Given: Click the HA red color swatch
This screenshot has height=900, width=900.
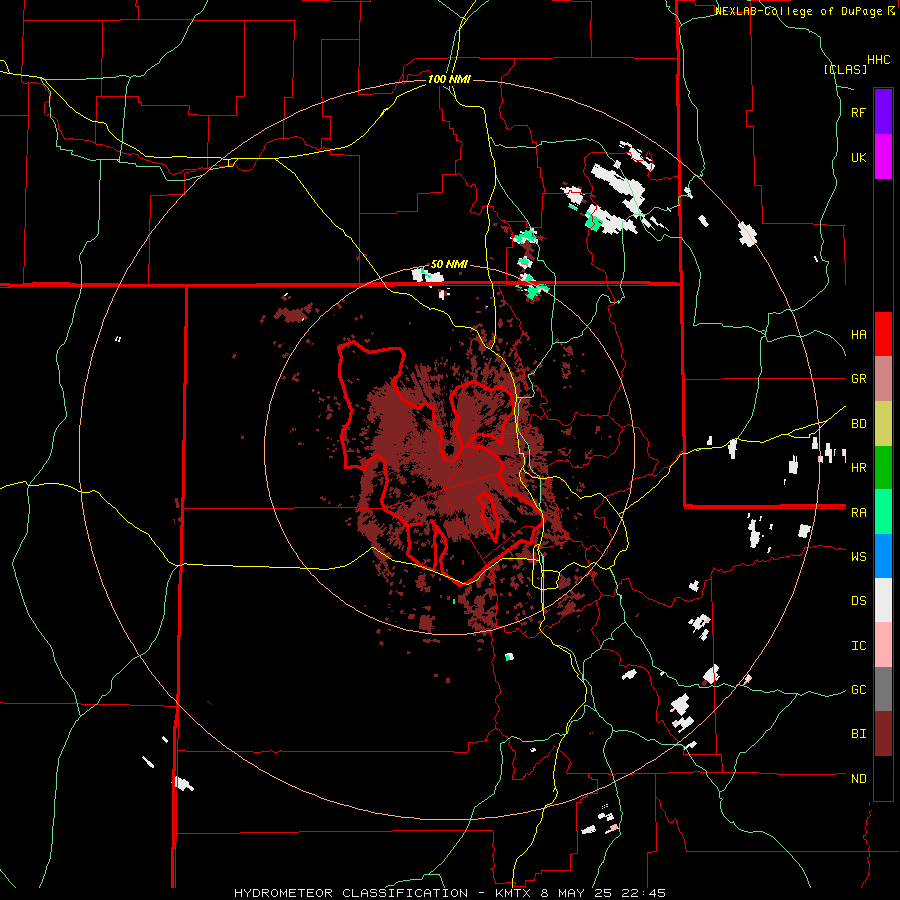Looking at the screenshot, I should [883, 334].
